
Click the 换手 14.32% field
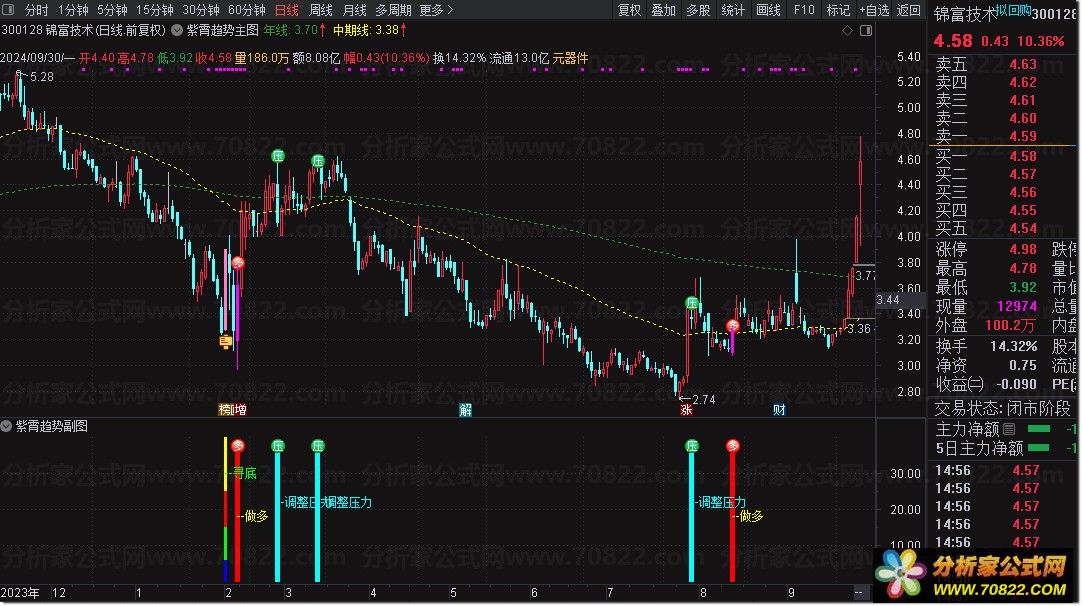(987, 346)
